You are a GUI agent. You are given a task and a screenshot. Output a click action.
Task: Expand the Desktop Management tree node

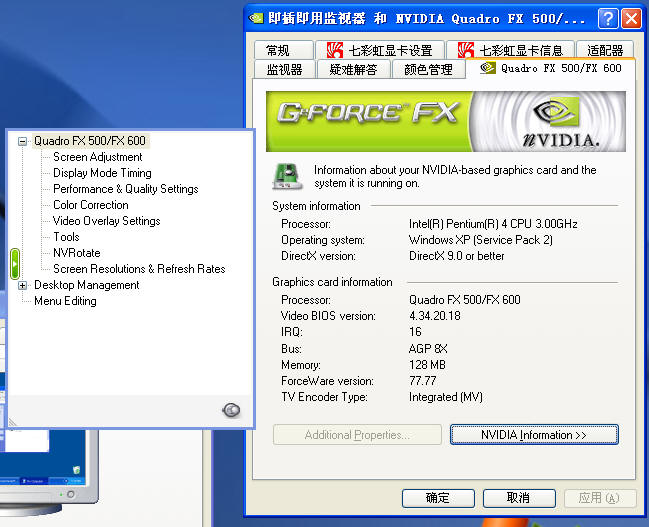pos(22,286)
